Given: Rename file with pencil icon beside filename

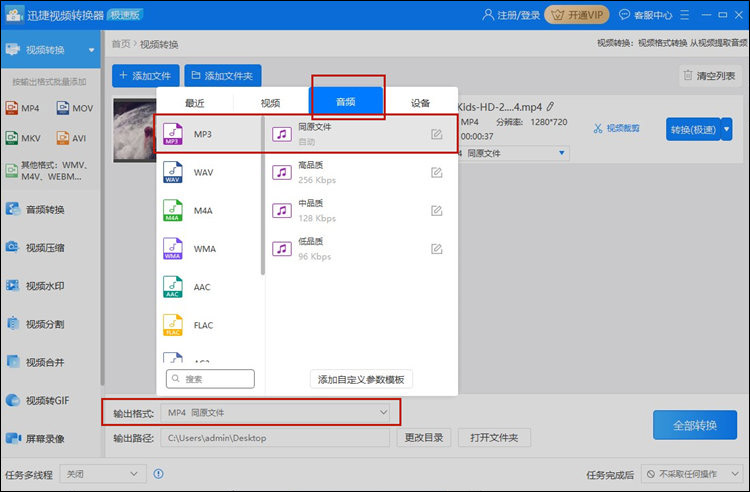Looking at the screenshot, I should 551,107.
